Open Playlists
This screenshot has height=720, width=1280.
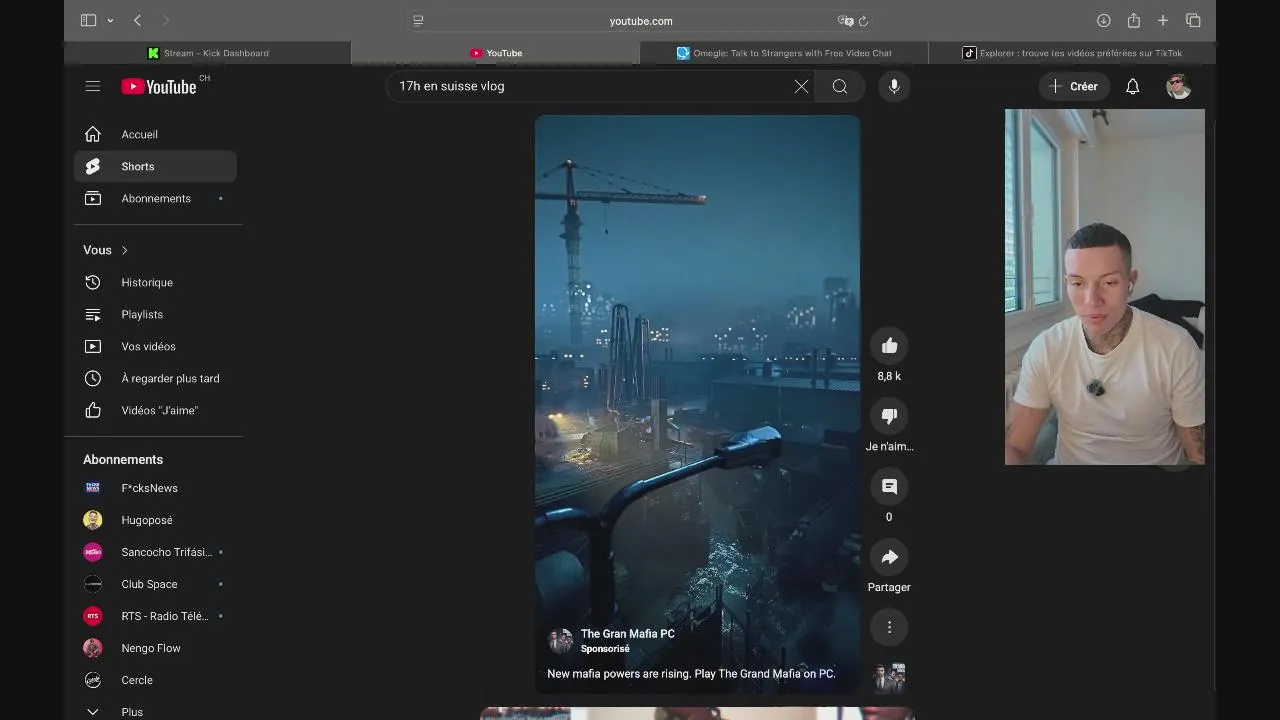(x=155, y=314)
